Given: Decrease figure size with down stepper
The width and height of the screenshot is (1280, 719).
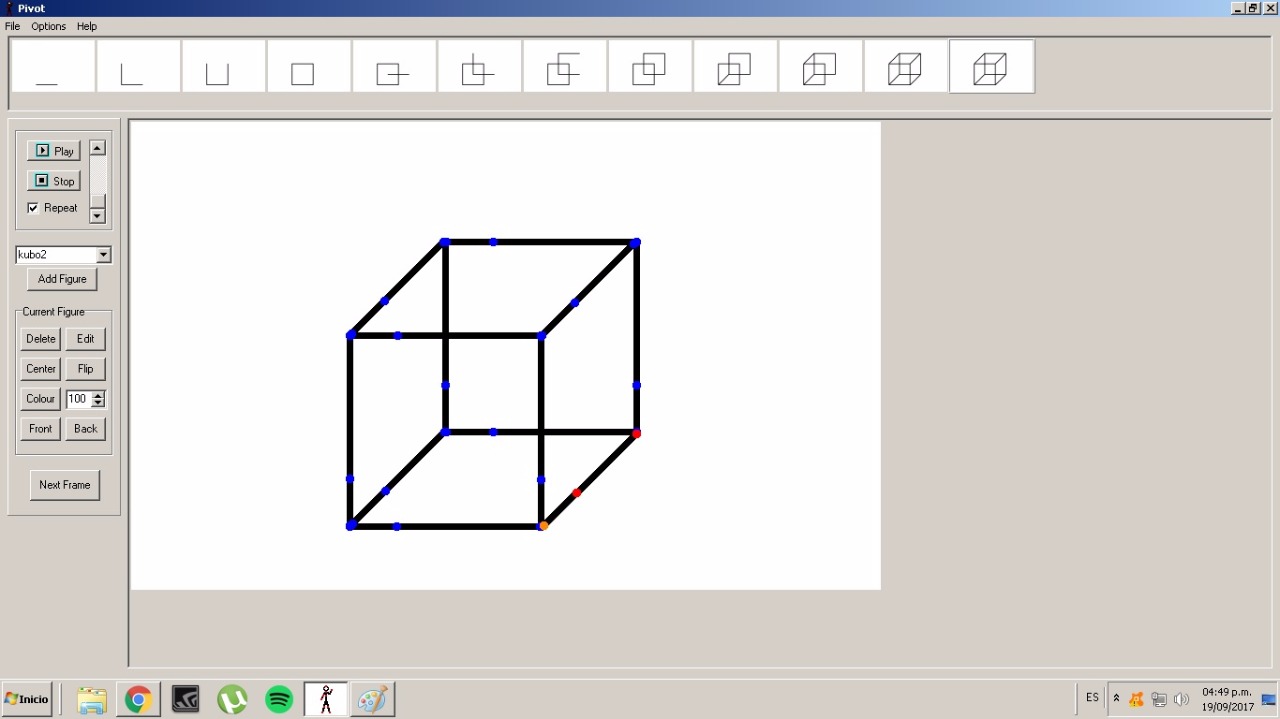Looking at the screenshot, I should coord(98,403).
